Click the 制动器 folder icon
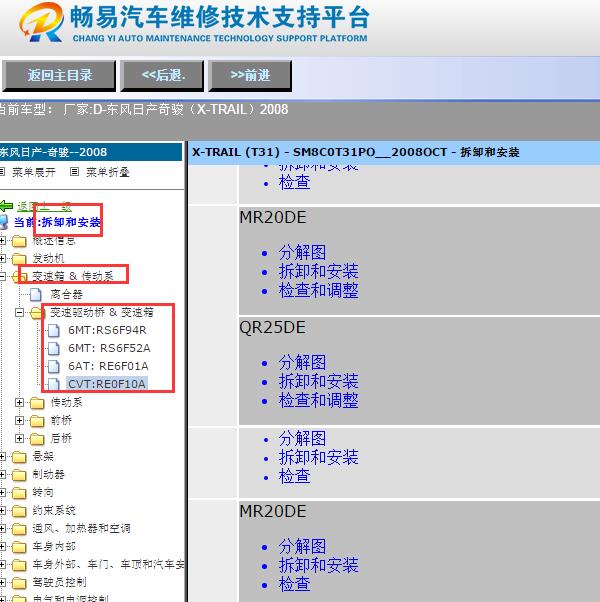 click(19, 475)
